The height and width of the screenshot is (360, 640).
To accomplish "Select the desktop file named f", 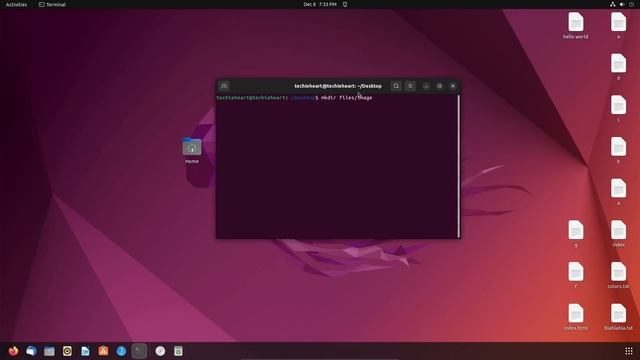I will point(576,276).
